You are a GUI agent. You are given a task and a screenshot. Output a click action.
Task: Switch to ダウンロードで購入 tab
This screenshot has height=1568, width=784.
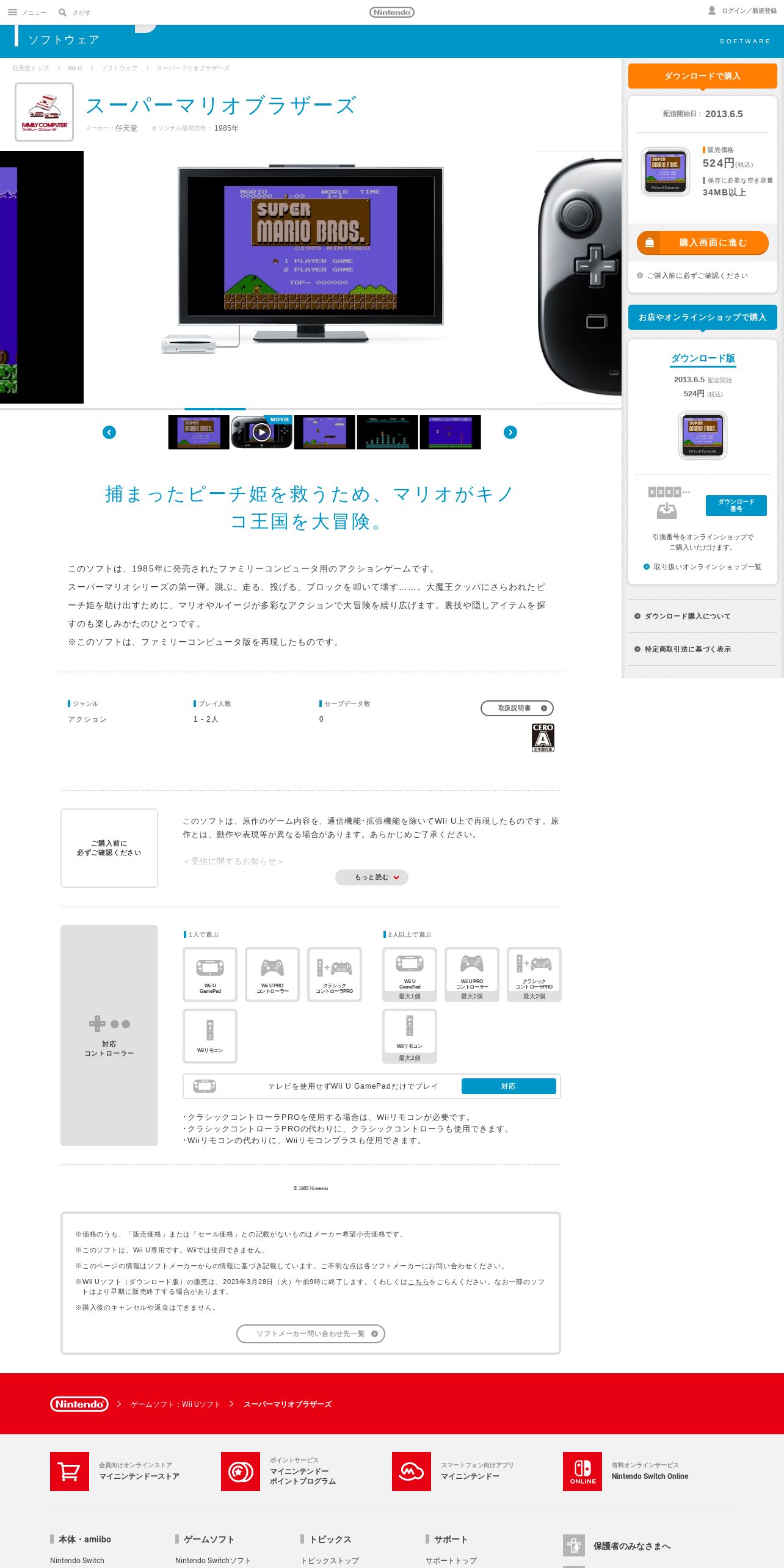[703, 76]
